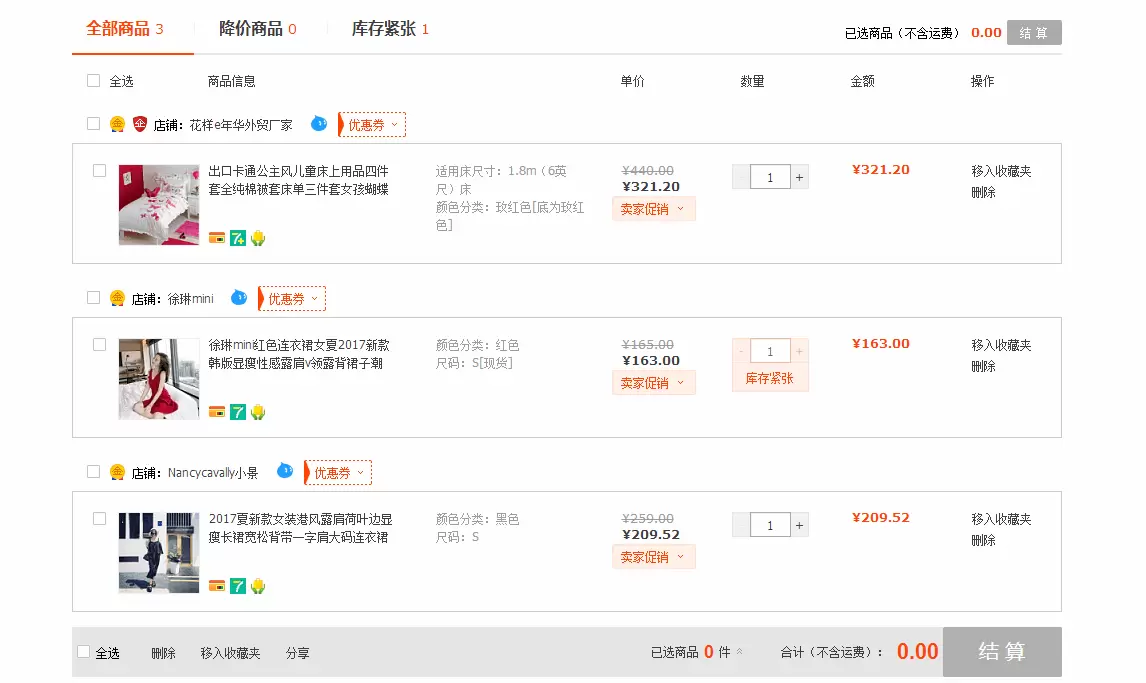The width and height of the screenshot is (1146, 683).
Task: Select all items from shop Nancycavally小景
Action: [94, 472]
